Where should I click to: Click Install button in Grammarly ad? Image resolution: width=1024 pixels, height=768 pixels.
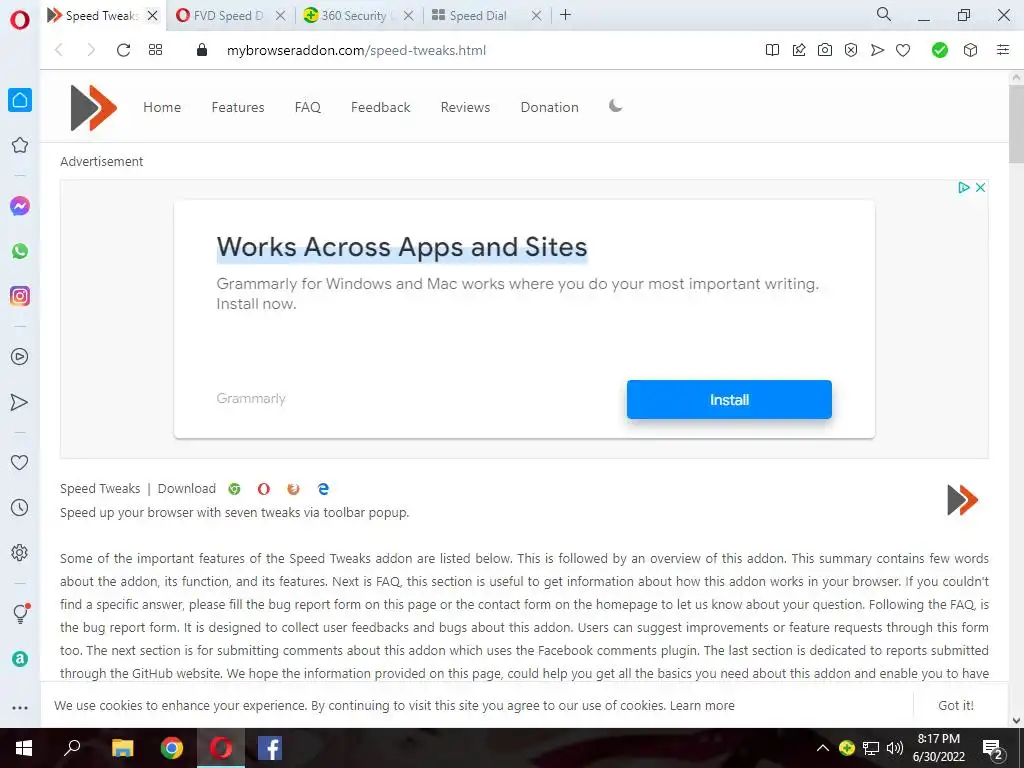pos(729,400)
